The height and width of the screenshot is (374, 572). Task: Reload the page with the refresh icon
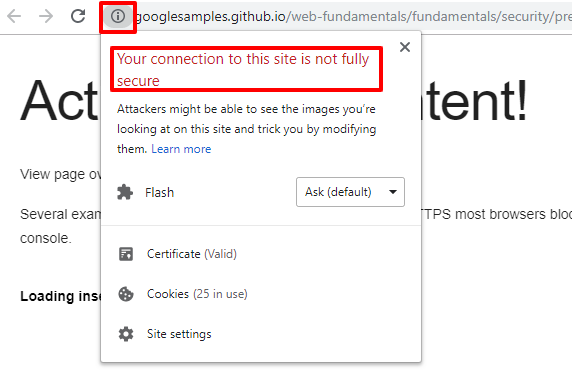78,16
